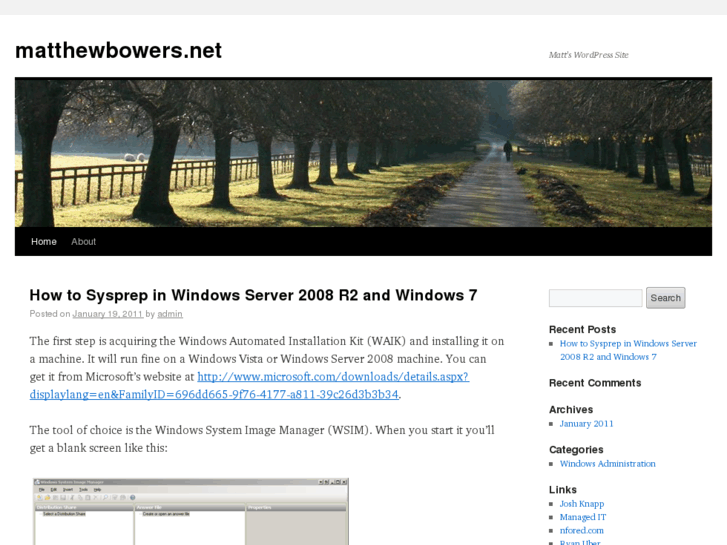Open the Windows Administration category
Image resolution: width=727 pixels, height=545 pixels.
tap(607, 464)
